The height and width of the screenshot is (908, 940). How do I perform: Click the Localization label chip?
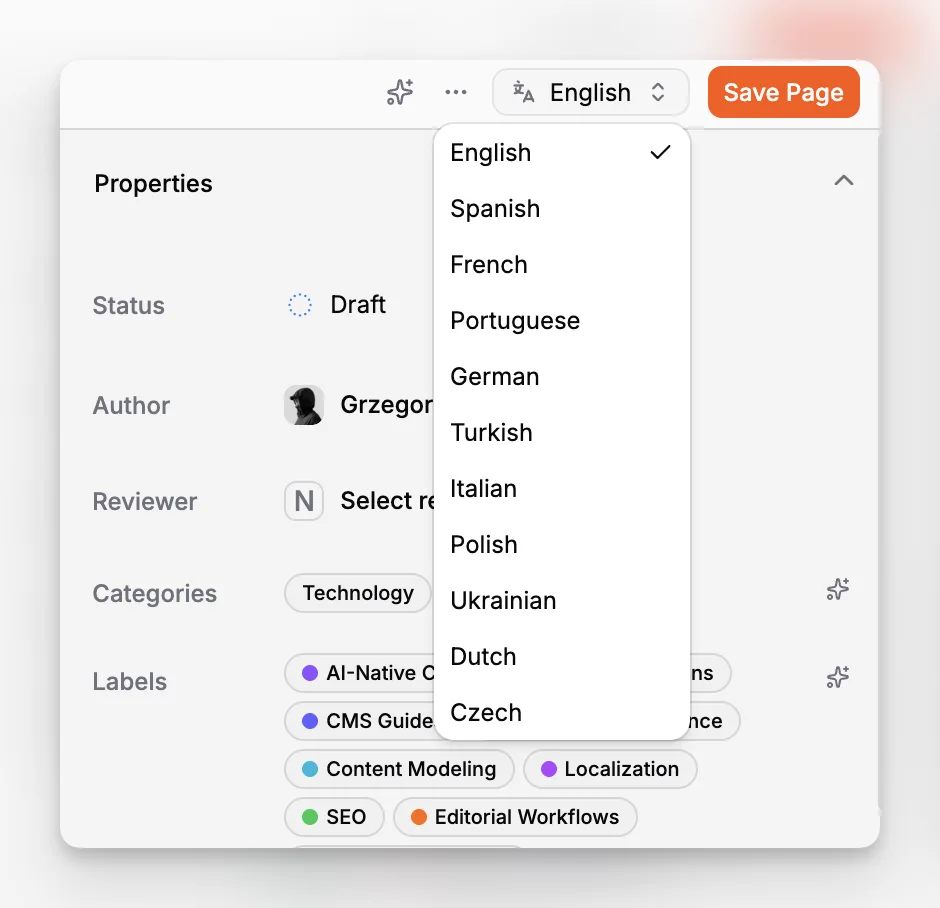pyautogui.click(x=610, y=769)
